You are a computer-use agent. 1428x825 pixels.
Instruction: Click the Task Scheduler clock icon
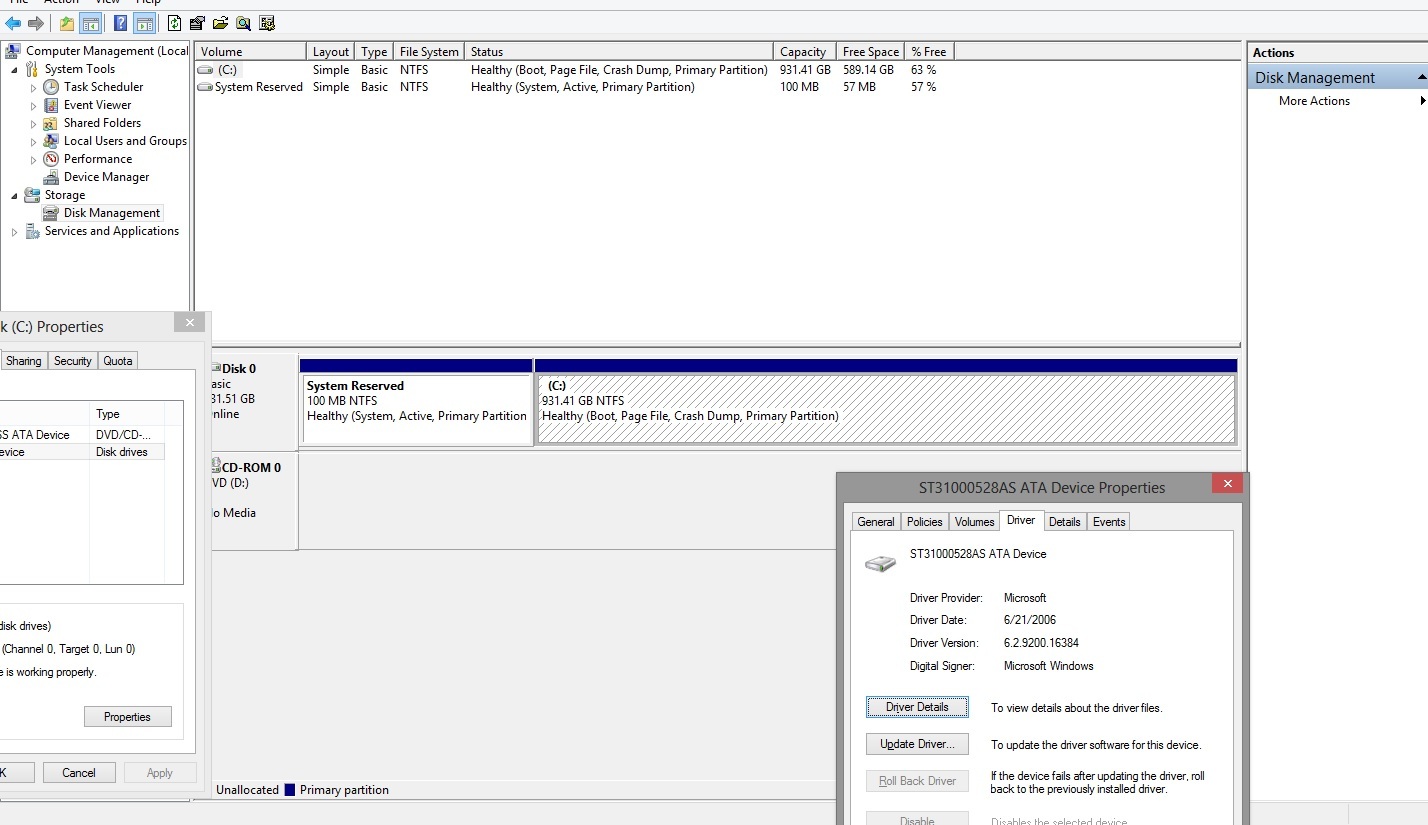point(51,87)
